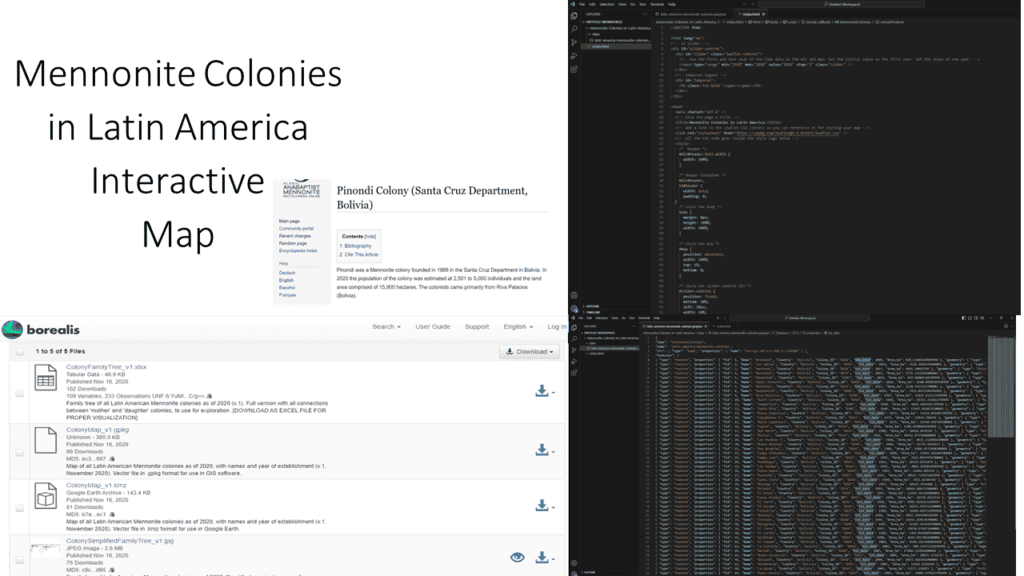
Task: Tick the select-all files checkbox
Action: point(19,352)
